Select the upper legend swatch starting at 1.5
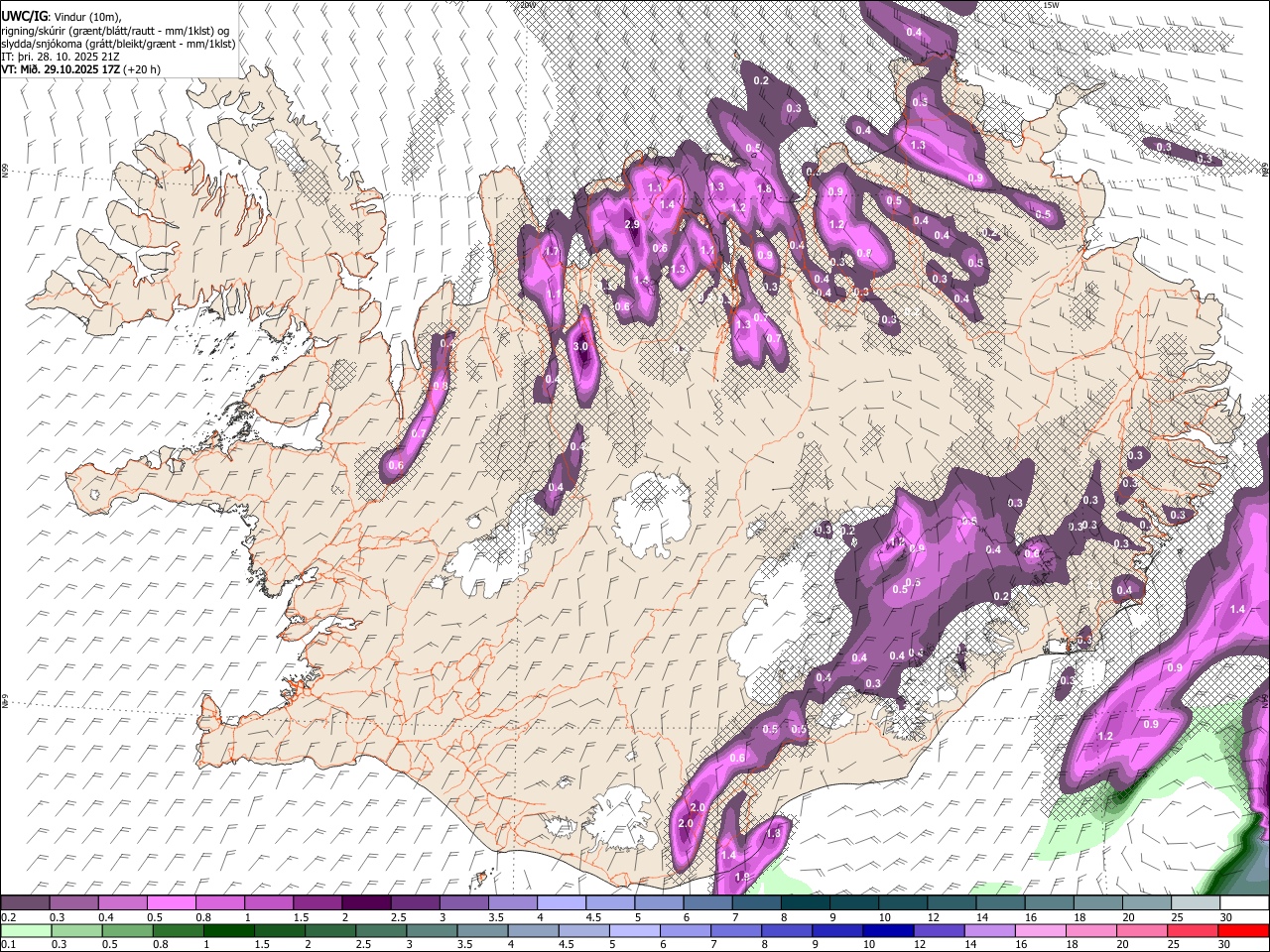 click(x=317, y=902)
